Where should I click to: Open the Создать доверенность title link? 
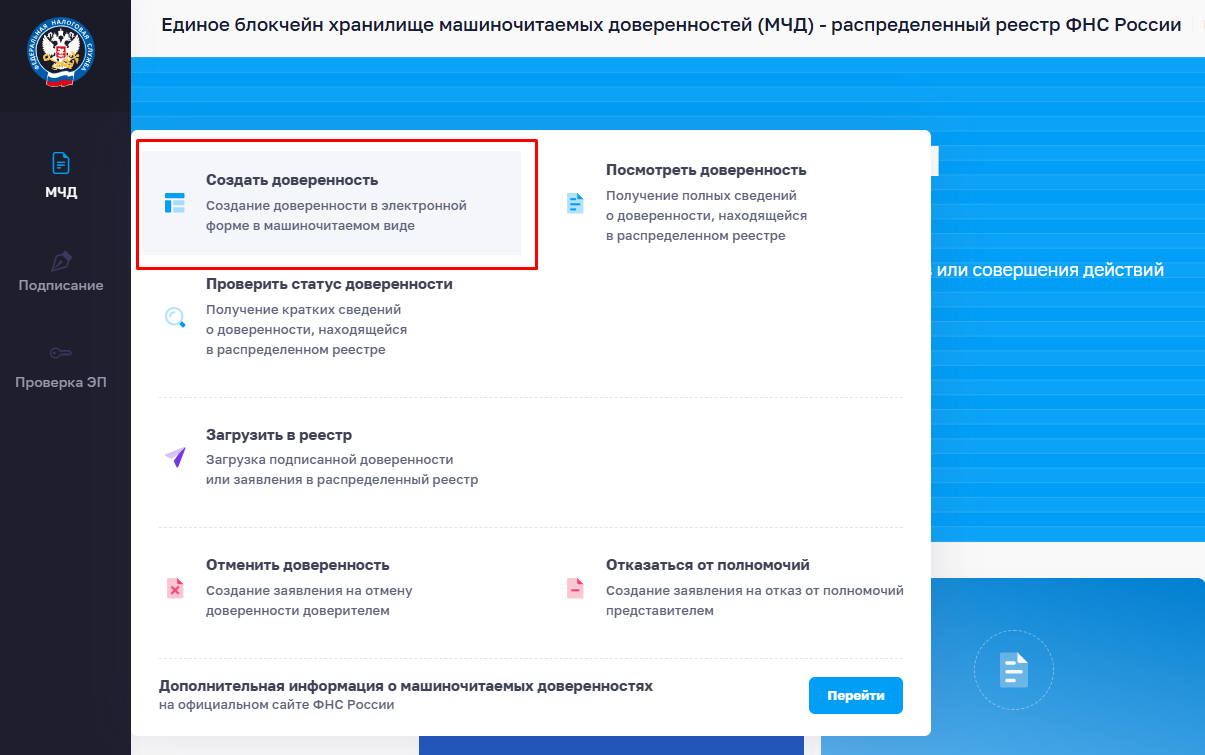tap(292, 180)
